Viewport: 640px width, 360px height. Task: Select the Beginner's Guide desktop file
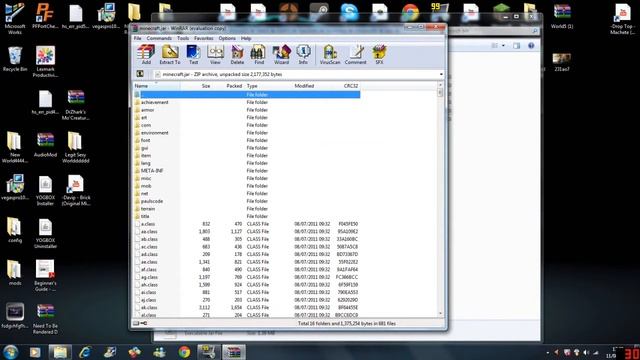point(45,276)
